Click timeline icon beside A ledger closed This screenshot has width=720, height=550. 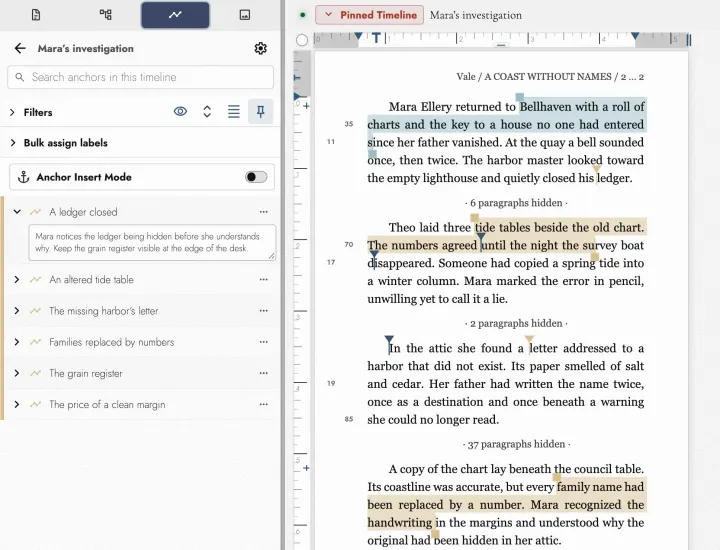(x=35, y=212)
